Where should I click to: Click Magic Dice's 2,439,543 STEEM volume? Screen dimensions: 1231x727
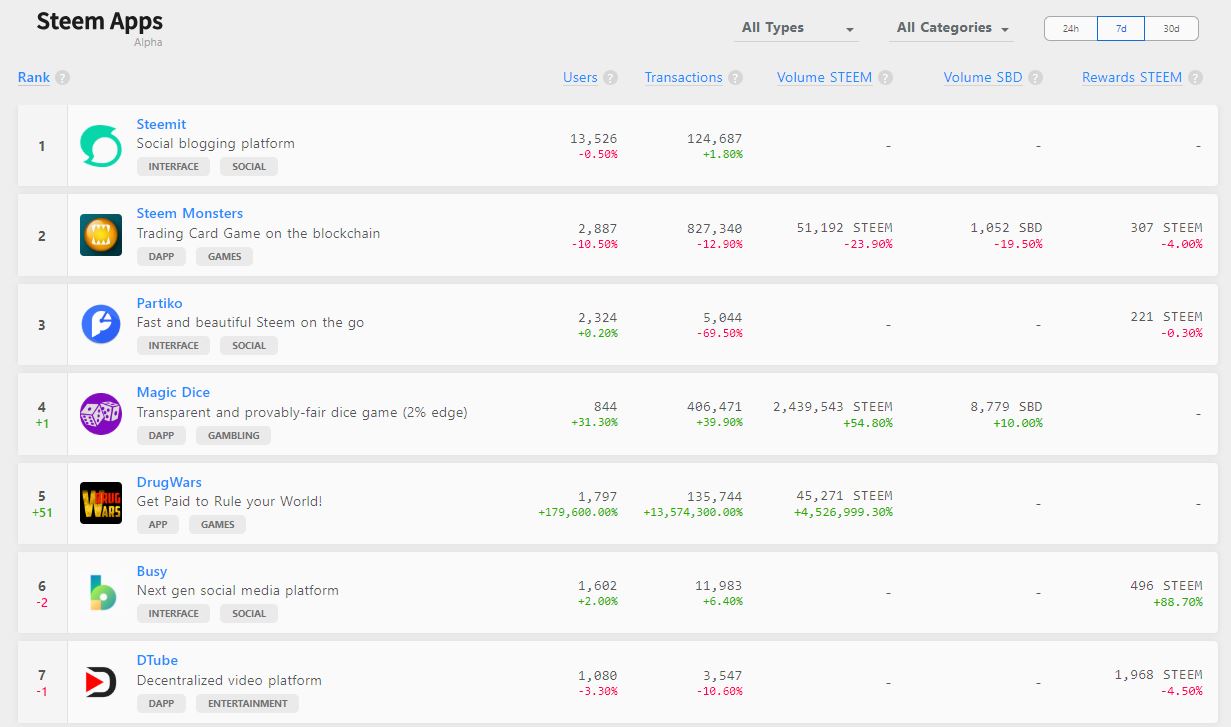click(x=833, y=407)
